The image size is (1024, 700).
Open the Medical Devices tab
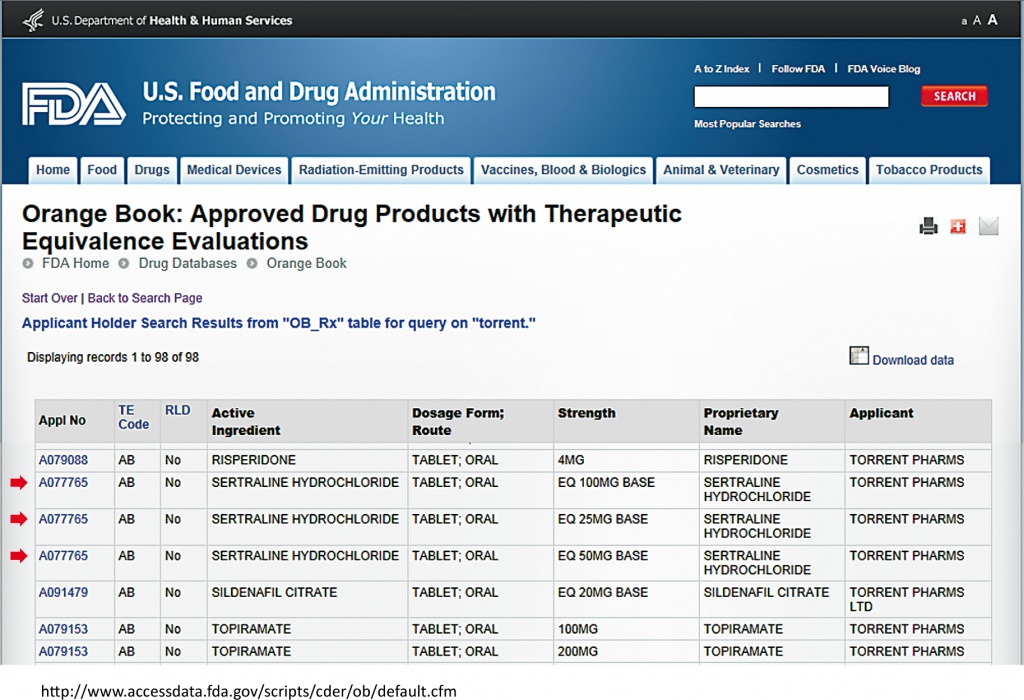tap(234, 170)
